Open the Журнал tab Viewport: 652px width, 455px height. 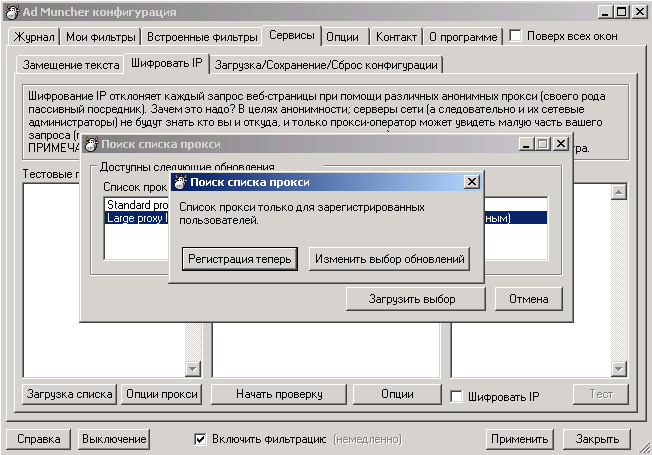(34, 37)
